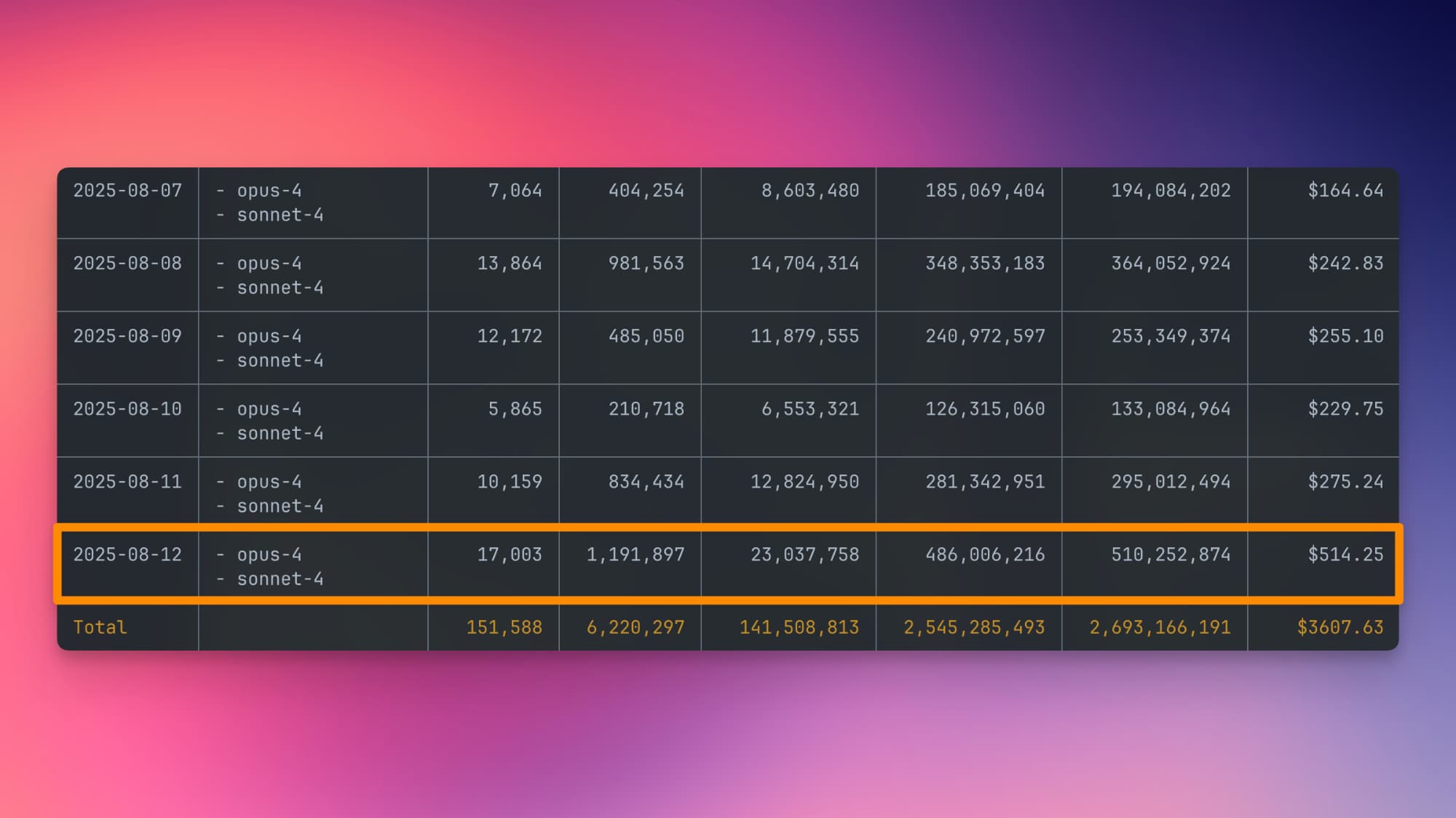This screenshot has width=1456, height=818.
Task: Select the 981,563 token value
Action: click(x=646, y=263)
